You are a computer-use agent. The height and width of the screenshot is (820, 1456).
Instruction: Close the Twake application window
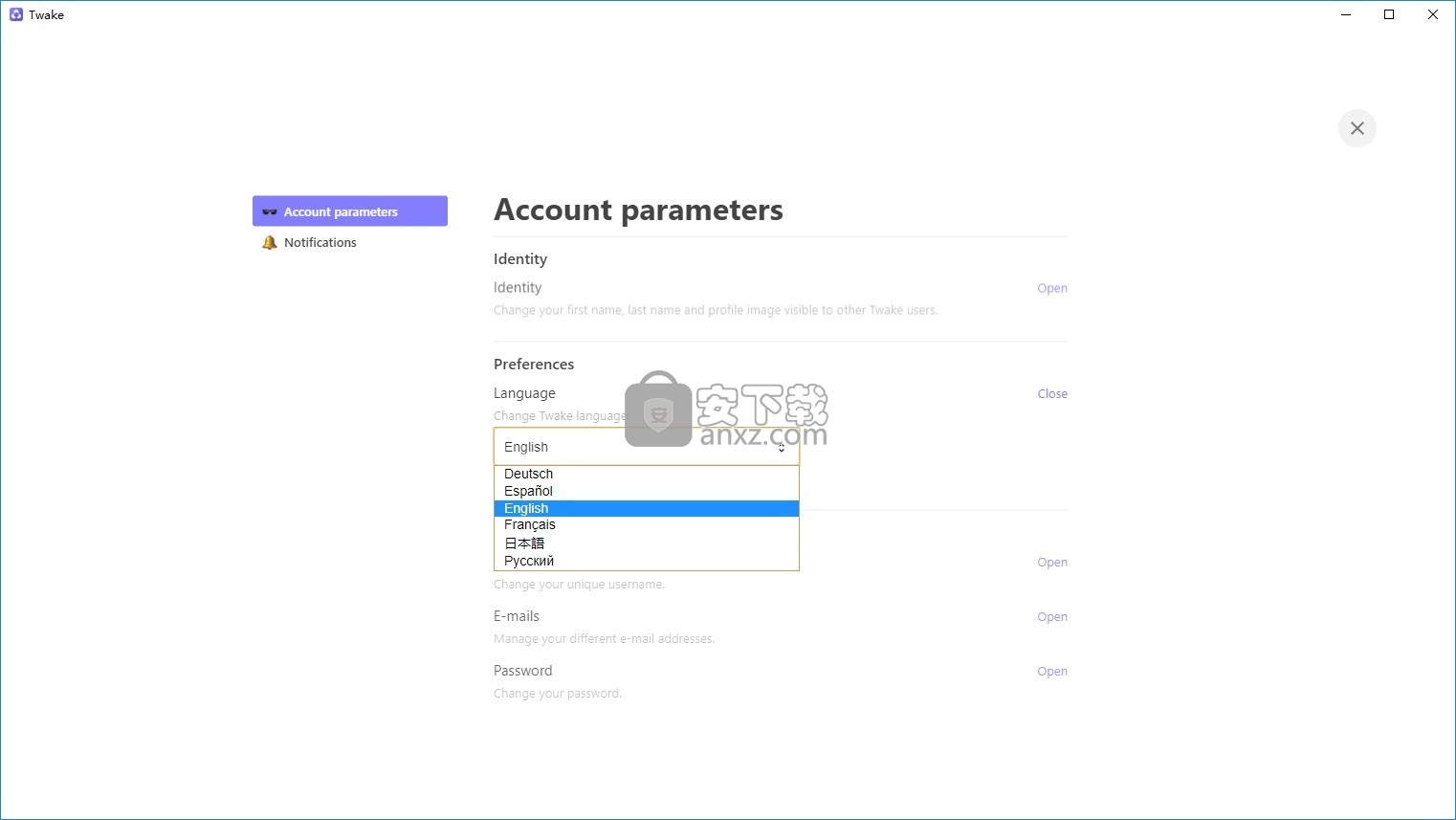click(x=1433, y=14)
